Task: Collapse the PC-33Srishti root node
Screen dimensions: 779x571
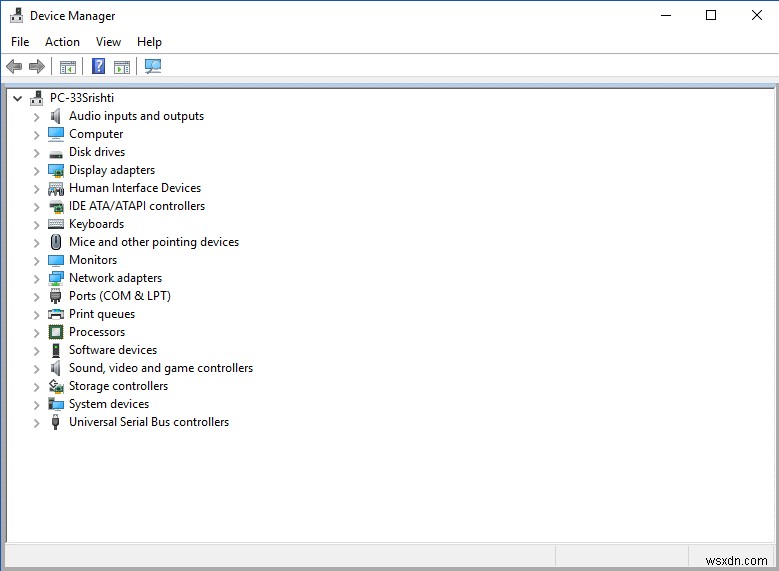Action: pos(17,98)
